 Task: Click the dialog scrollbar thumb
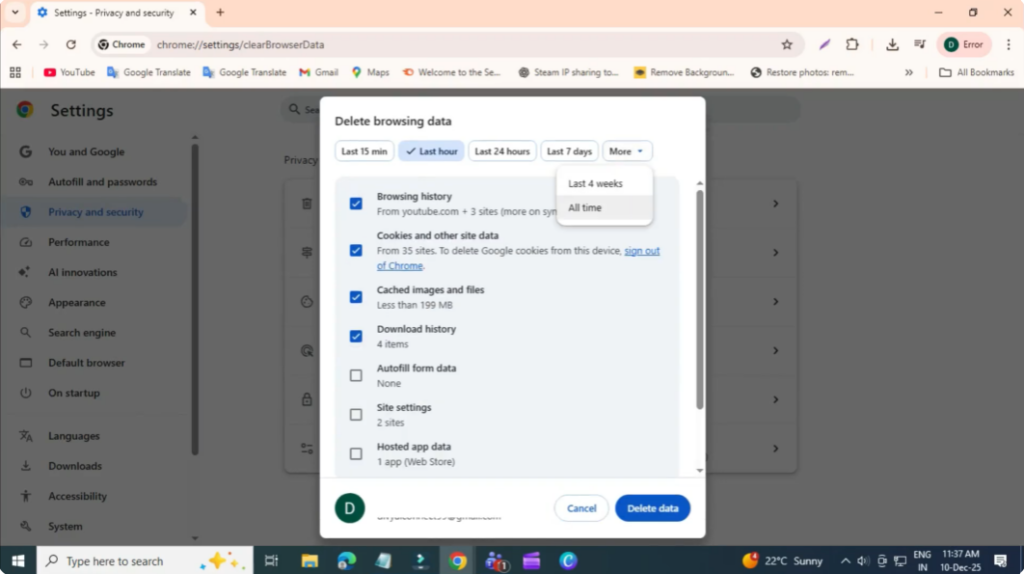pyautogui.click(x=699, y=300)
